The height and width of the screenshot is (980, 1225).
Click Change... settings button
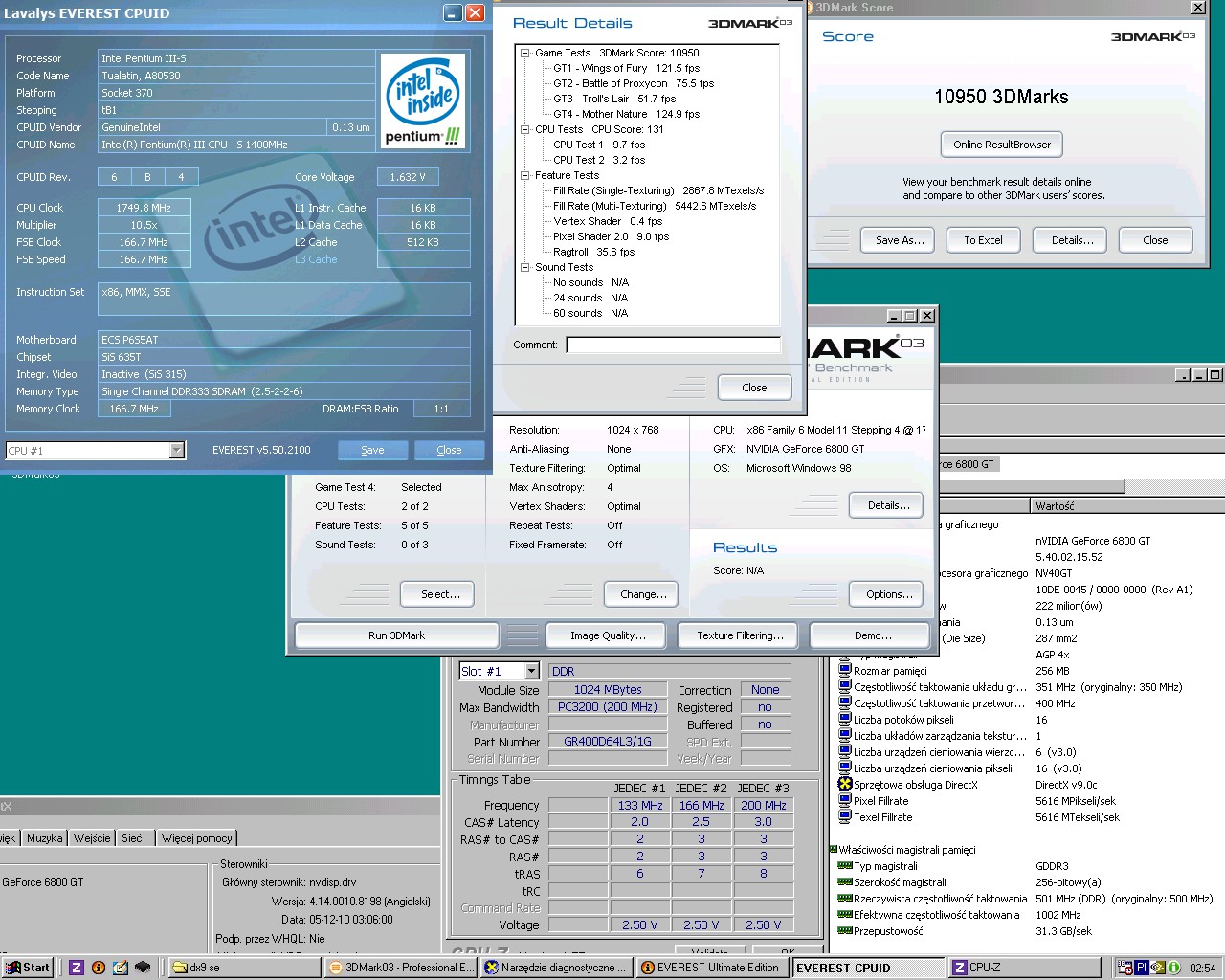[643, 594]
